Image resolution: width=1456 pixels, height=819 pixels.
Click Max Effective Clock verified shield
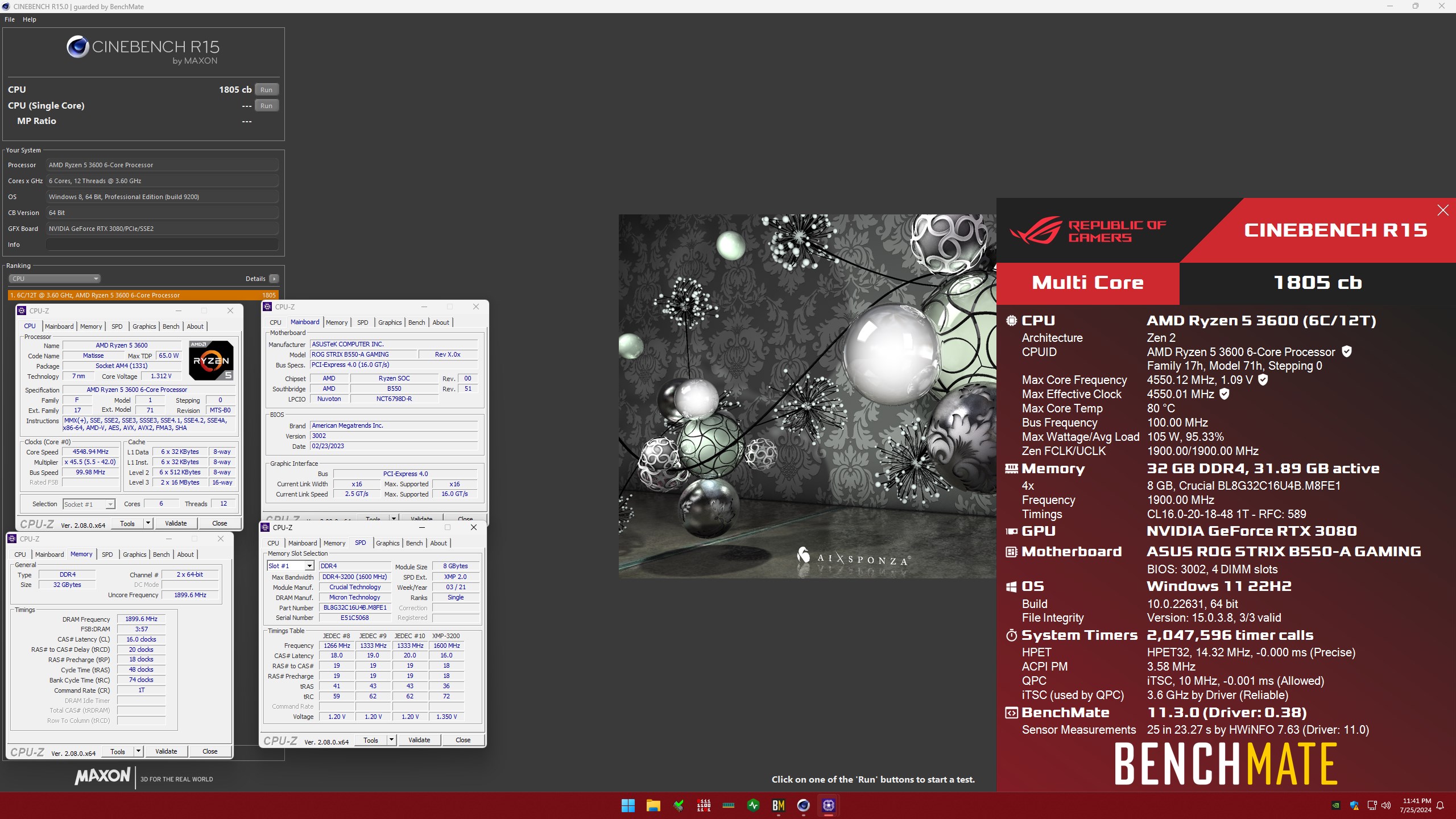[1225, 394]
